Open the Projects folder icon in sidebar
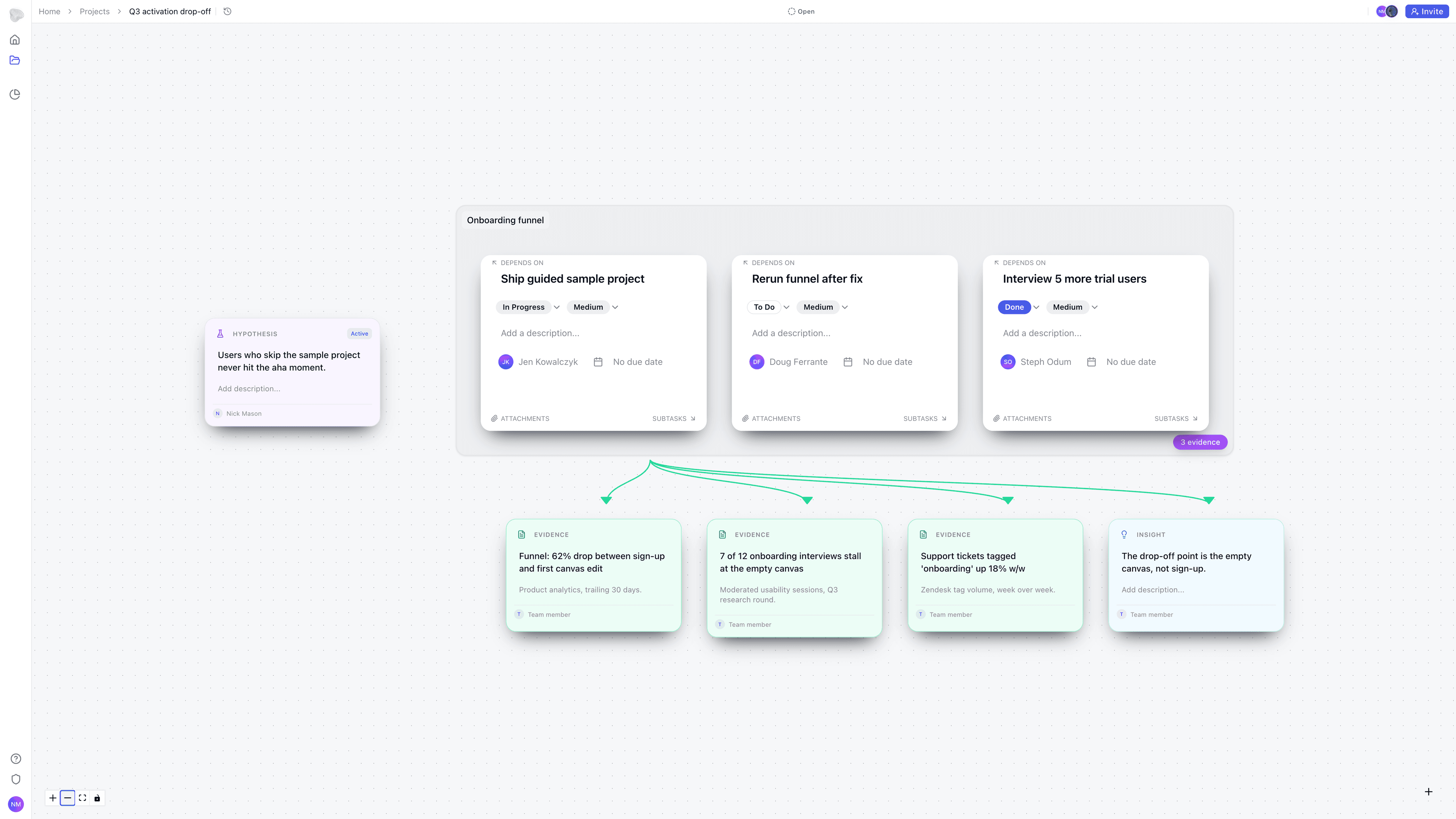1456x819 pixels. [x=15, y=60]
